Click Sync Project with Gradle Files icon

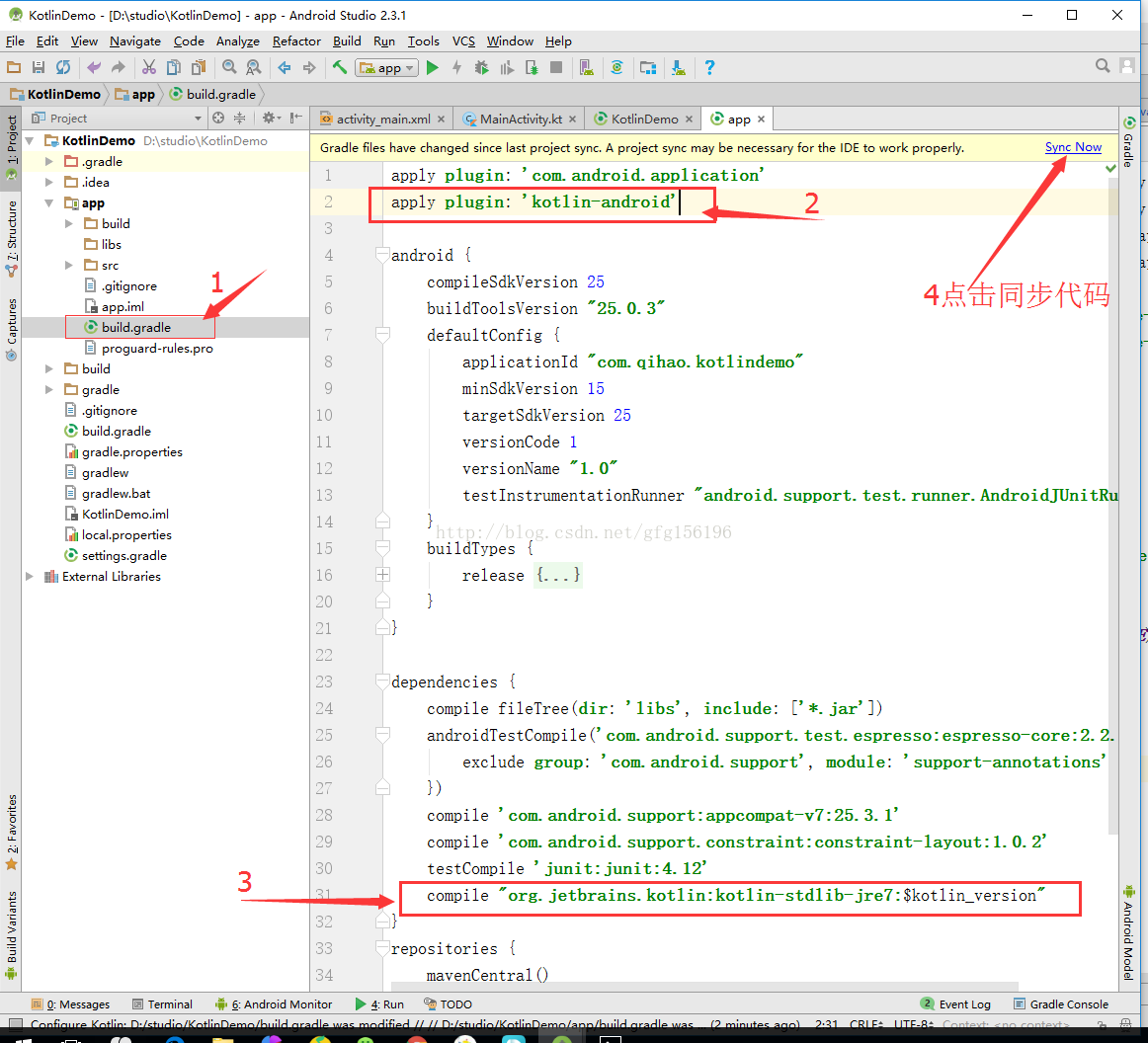[x=617, y=67]
